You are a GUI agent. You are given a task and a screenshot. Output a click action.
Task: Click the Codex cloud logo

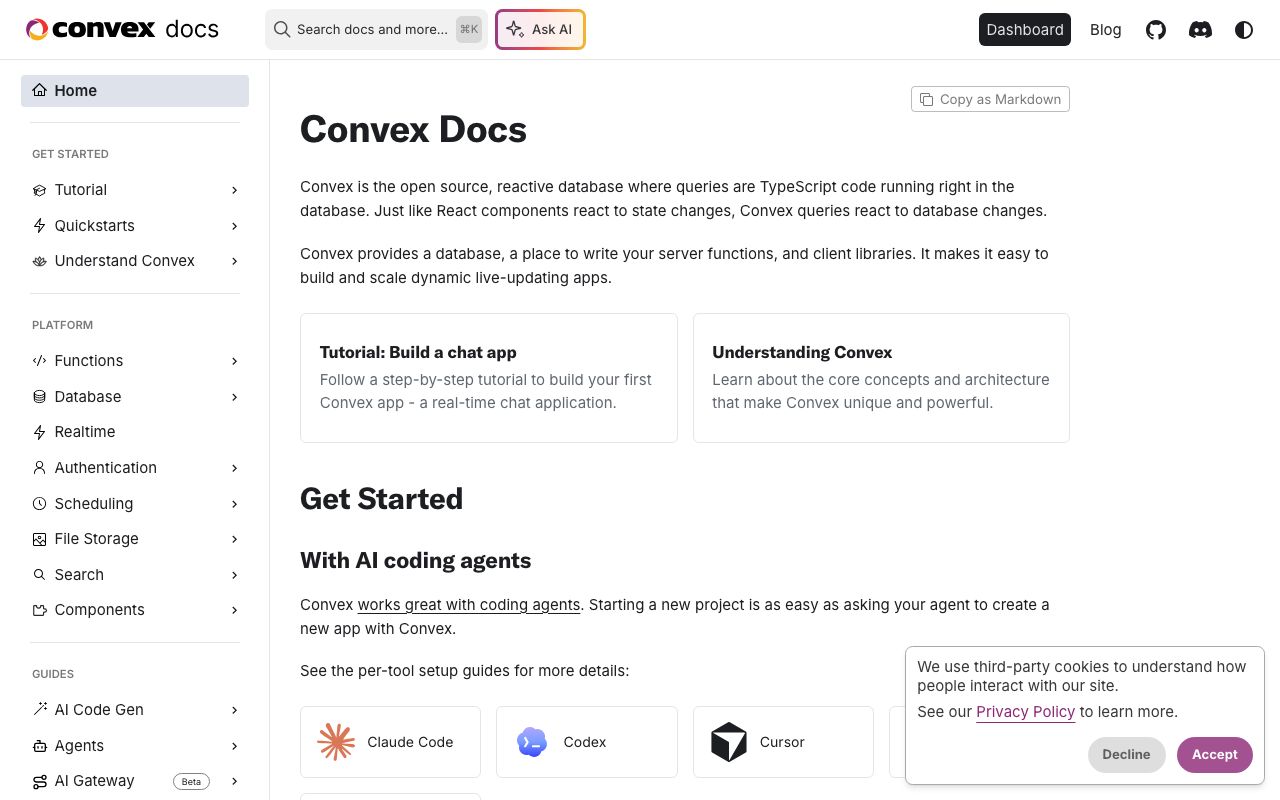(x=532, y=742)
